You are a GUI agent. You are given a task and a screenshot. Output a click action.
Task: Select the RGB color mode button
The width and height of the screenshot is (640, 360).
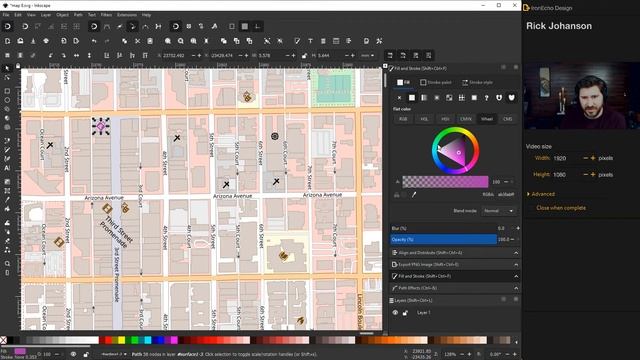[403, 119]
